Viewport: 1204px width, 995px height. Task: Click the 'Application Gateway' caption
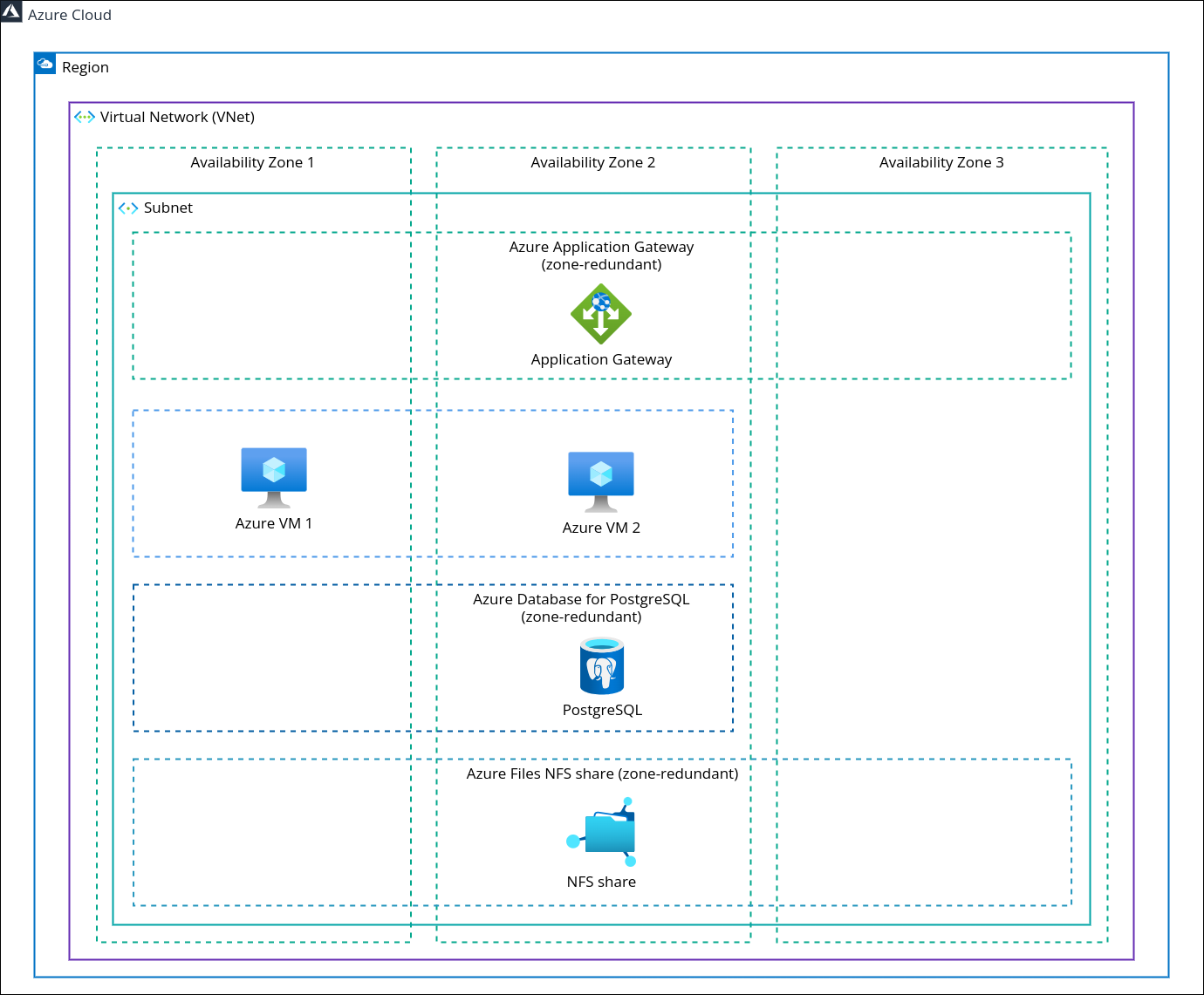point(601,359)
